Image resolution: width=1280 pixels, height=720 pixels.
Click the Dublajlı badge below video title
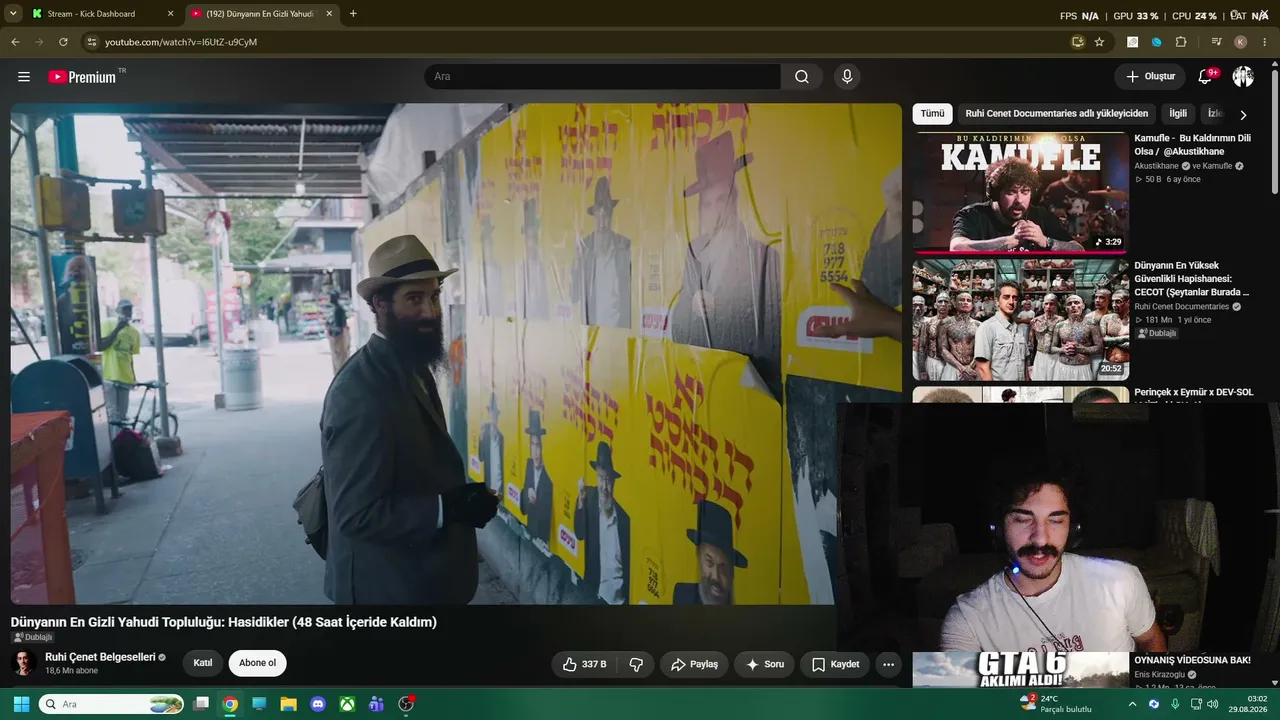coord(32,637)
